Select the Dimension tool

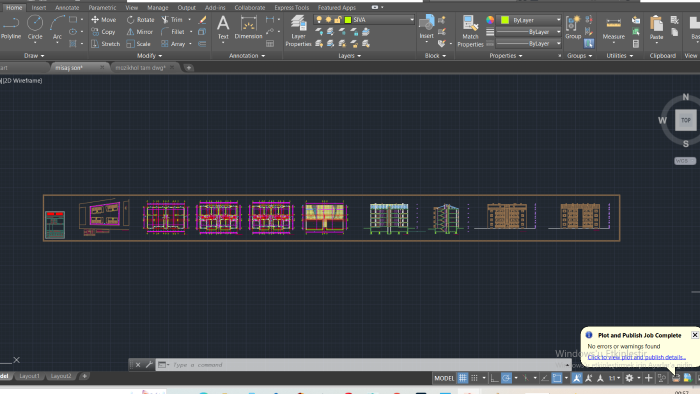coord(248,28)
